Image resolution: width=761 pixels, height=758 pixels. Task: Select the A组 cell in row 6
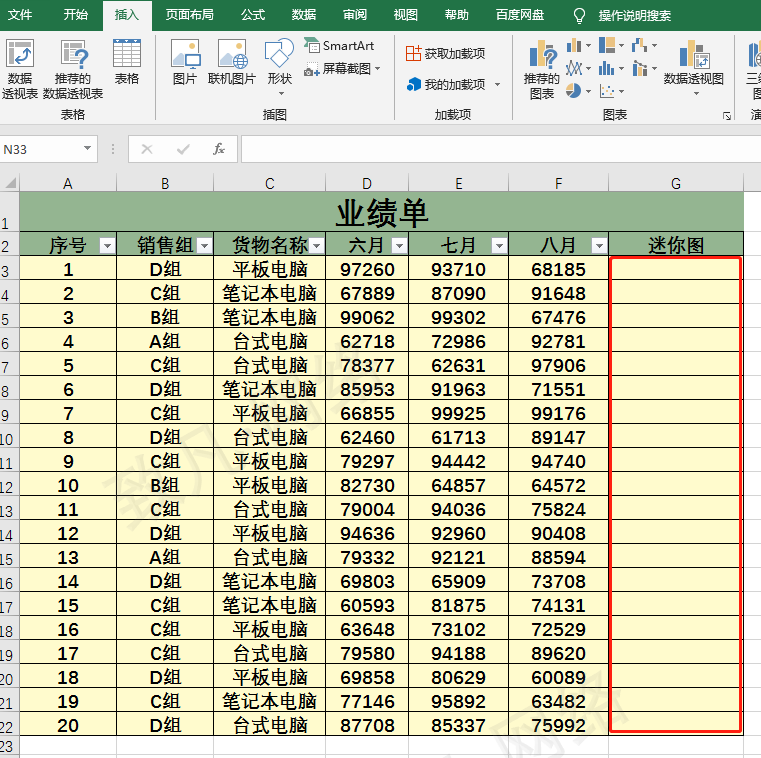coord(165,341)
